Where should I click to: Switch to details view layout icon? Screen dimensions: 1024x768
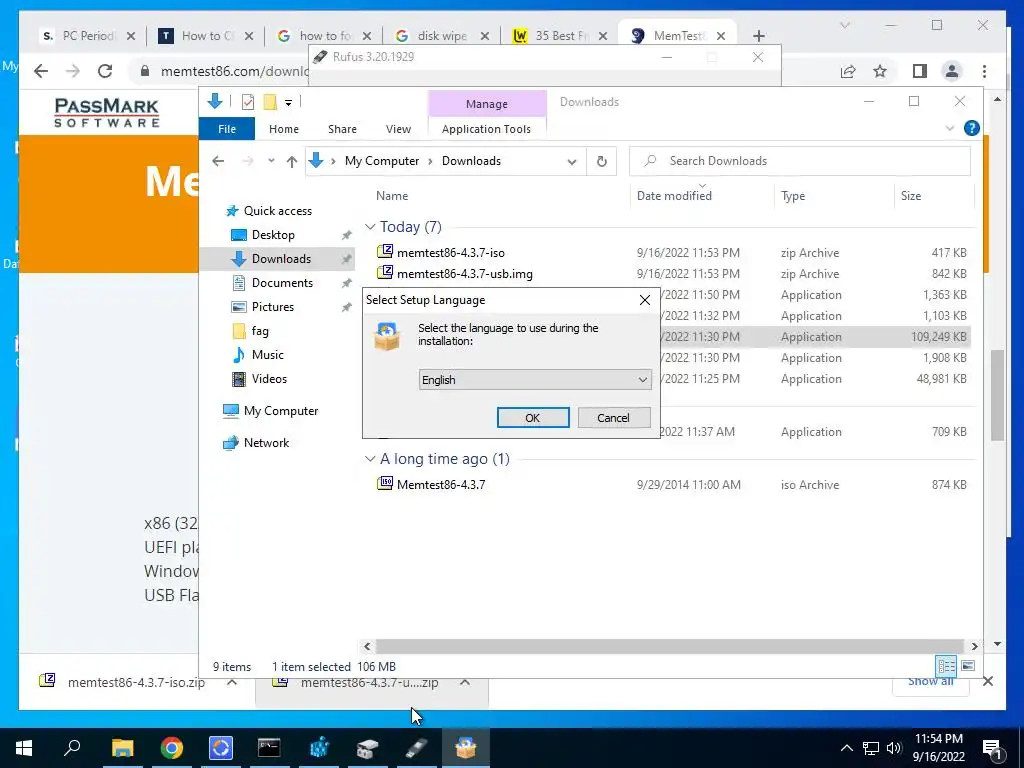click(x=946, y=666)
